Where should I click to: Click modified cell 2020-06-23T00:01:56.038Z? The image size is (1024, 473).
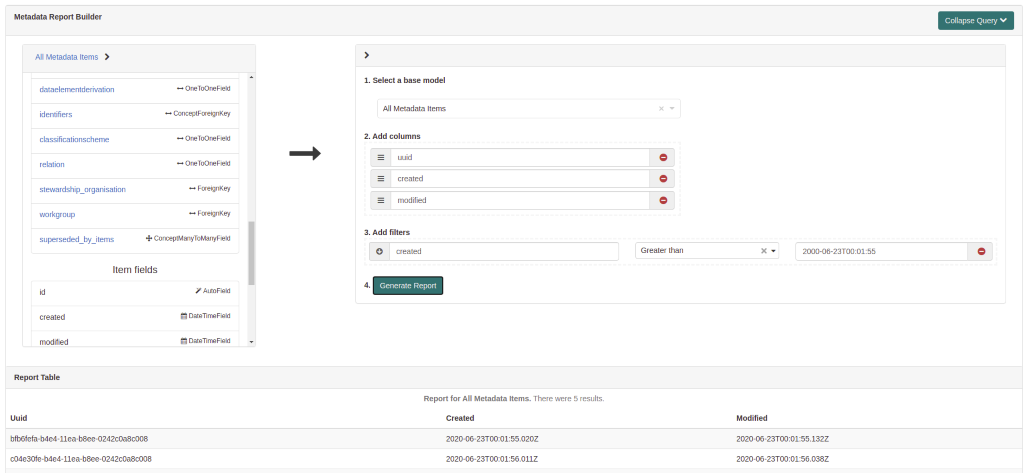782,459
